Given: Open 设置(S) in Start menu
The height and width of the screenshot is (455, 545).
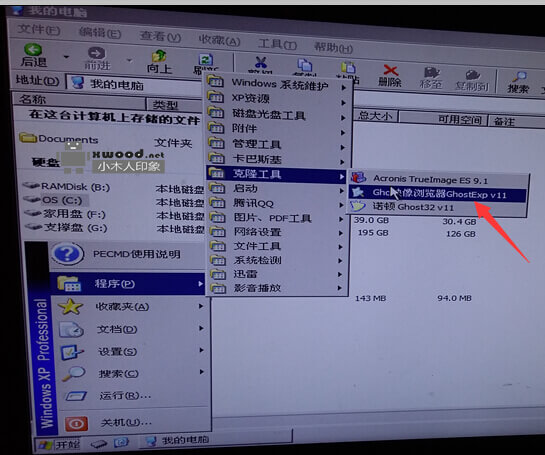Looking at the screenshot, I should point(131,351).
